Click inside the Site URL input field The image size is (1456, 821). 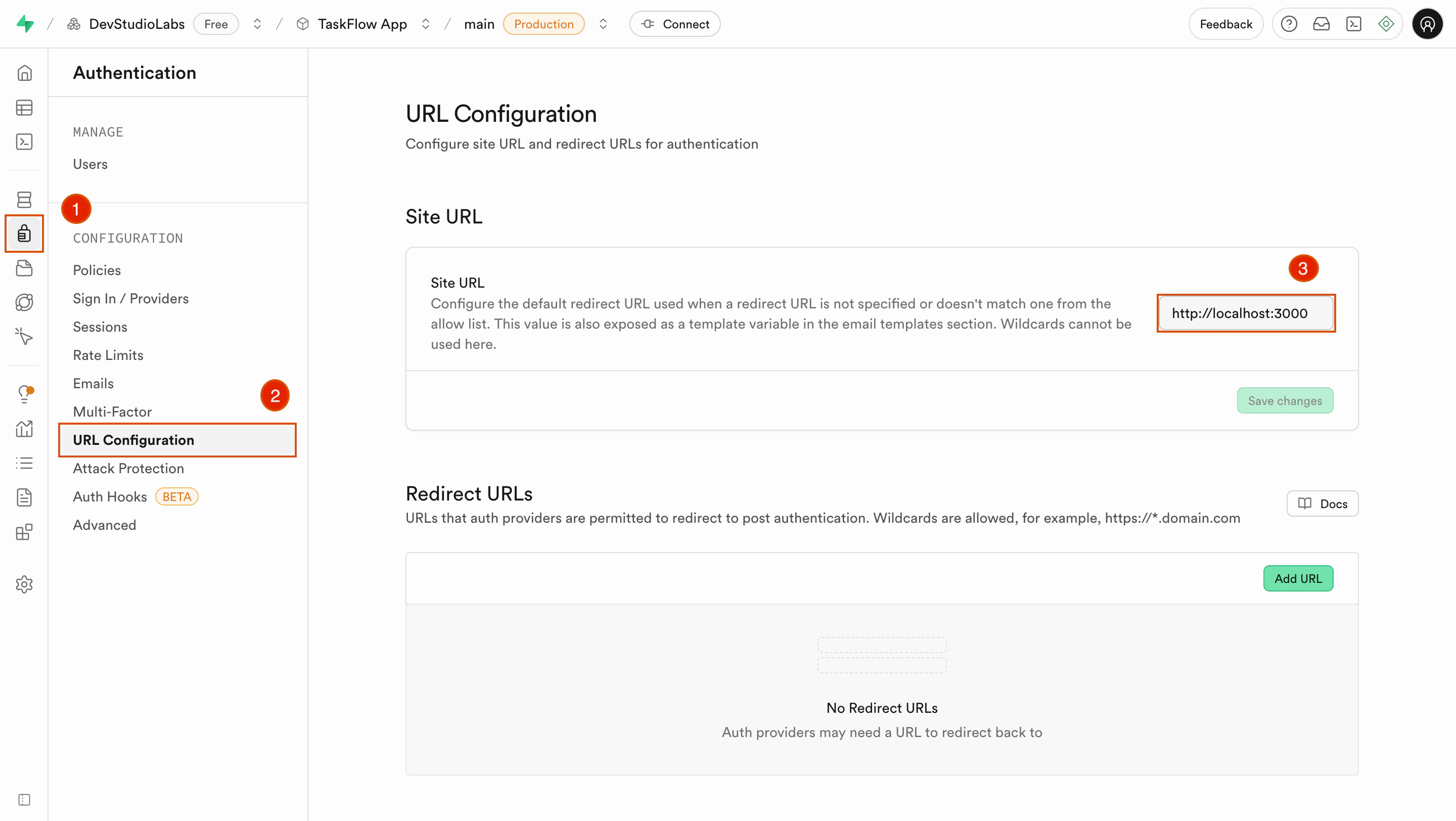pyautogui.click(x=1245, y=313)
